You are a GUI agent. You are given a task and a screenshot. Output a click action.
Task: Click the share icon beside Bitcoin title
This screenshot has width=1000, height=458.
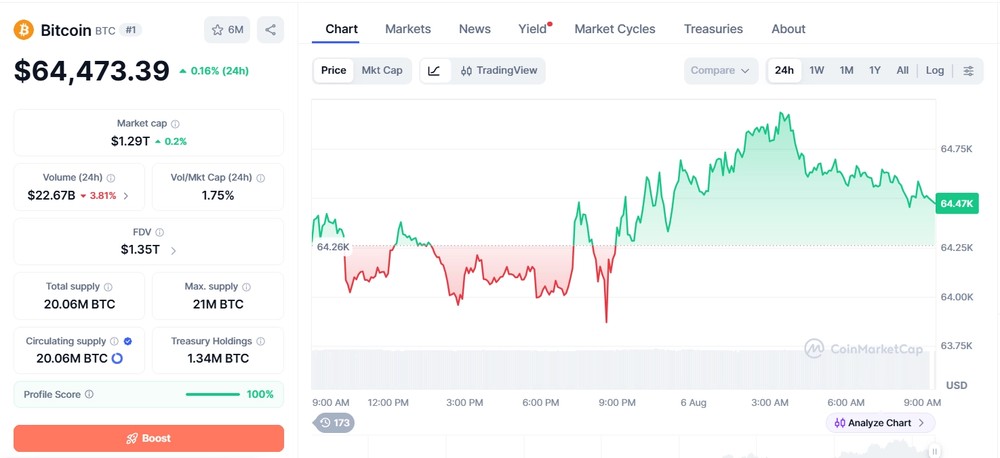point(270,30)
